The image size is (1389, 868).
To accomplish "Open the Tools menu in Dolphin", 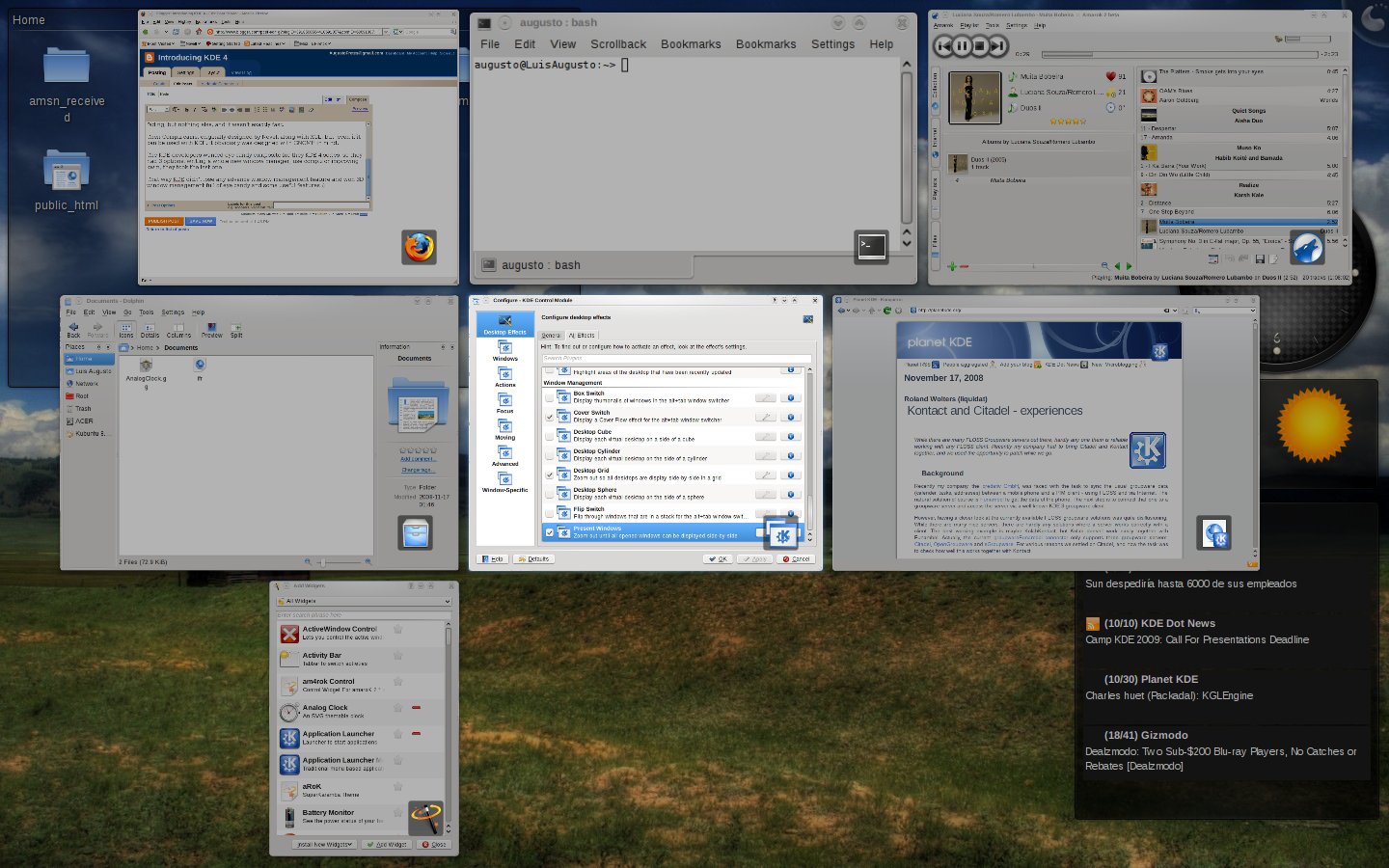I will coord(147,312).
